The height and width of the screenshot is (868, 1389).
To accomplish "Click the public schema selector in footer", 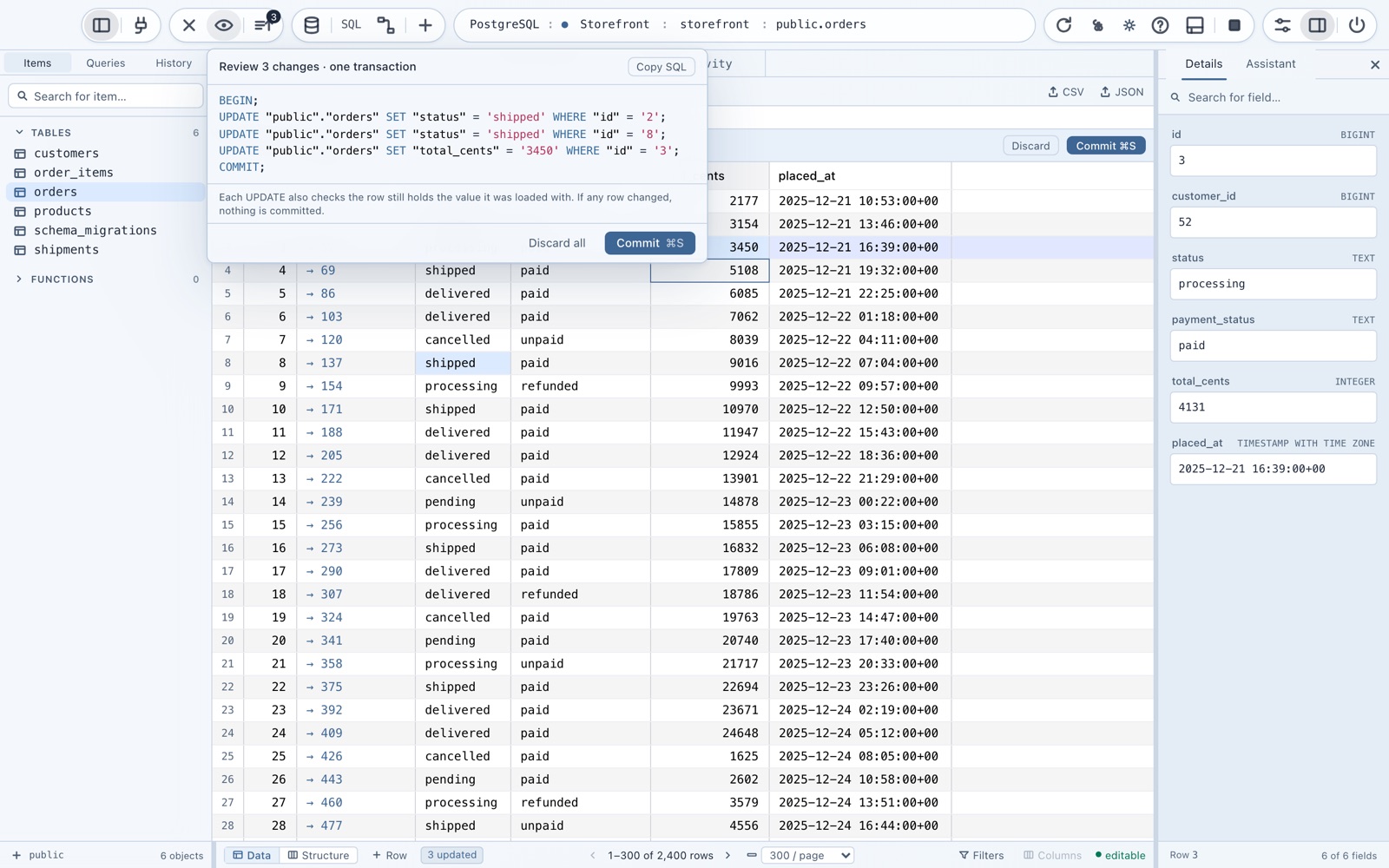I will 38,855.
